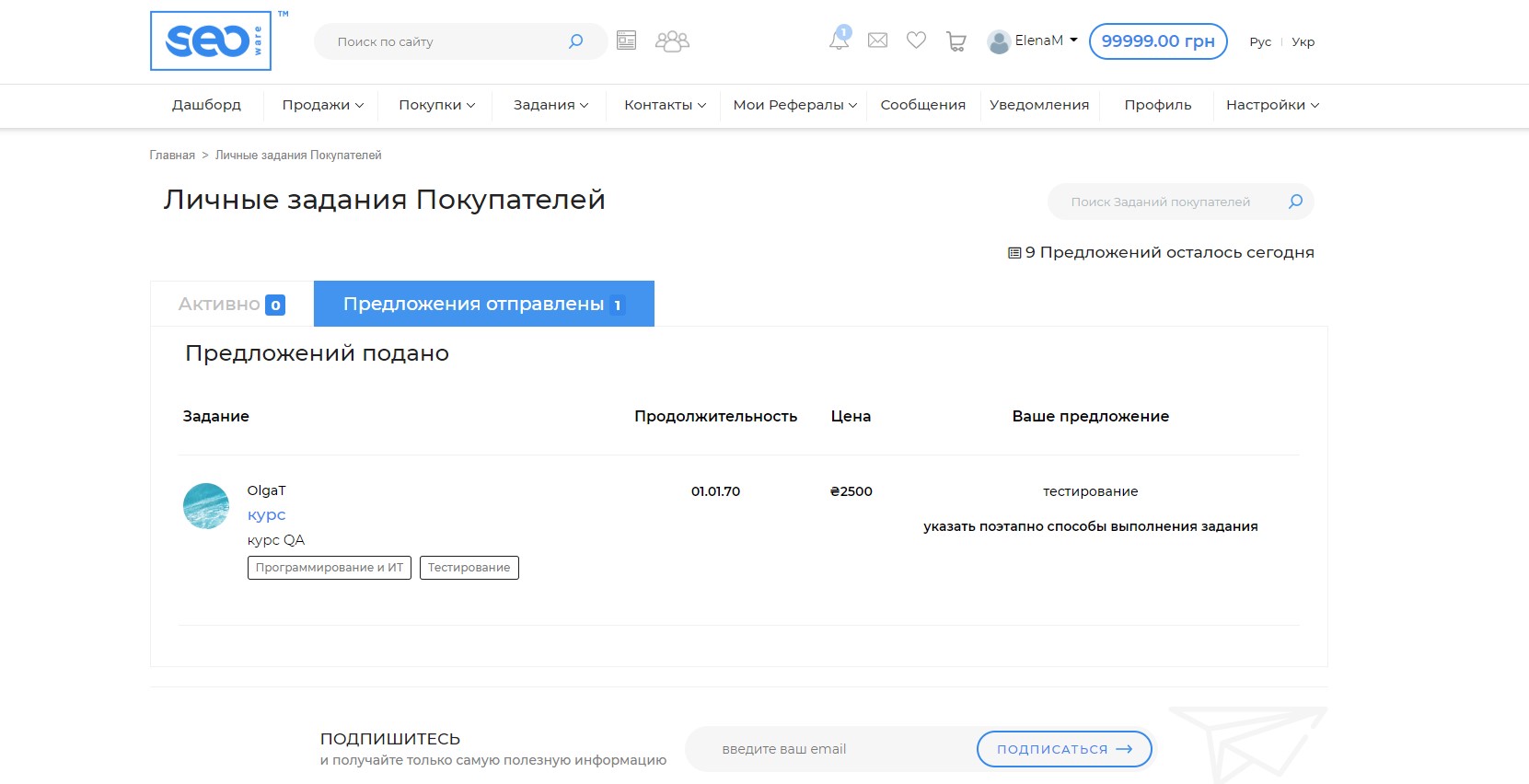Screen dimensions: 1529x784
Task: Click the site search magnifier icon
Action: (x=576, y=41)
